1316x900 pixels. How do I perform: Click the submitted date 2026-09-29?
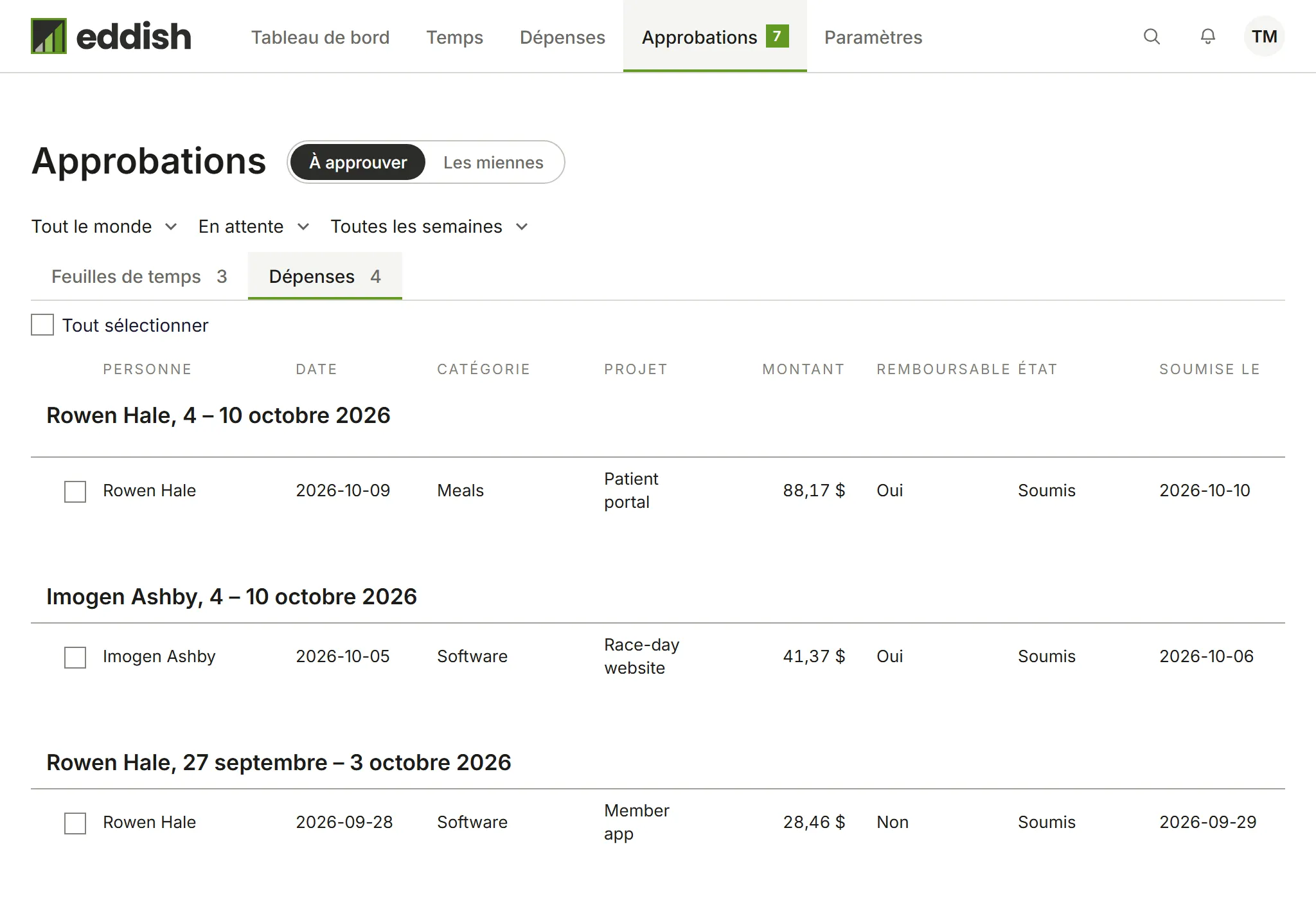tap(1207, 822)
